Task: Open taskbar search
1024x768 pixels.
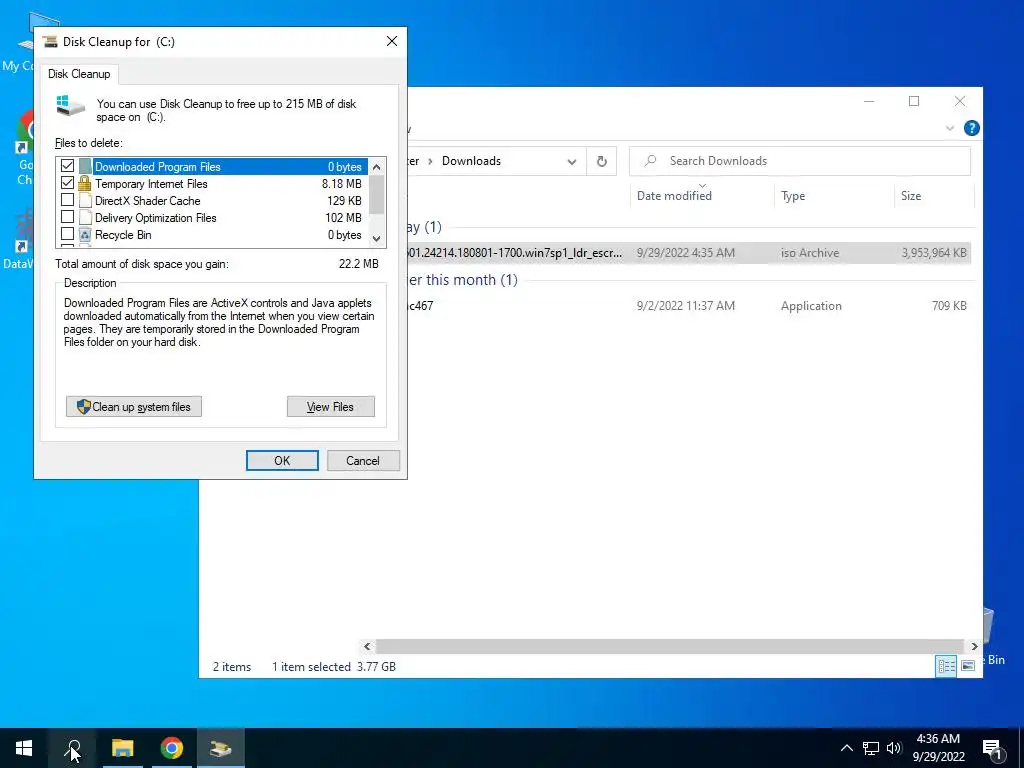Action: 72,748
